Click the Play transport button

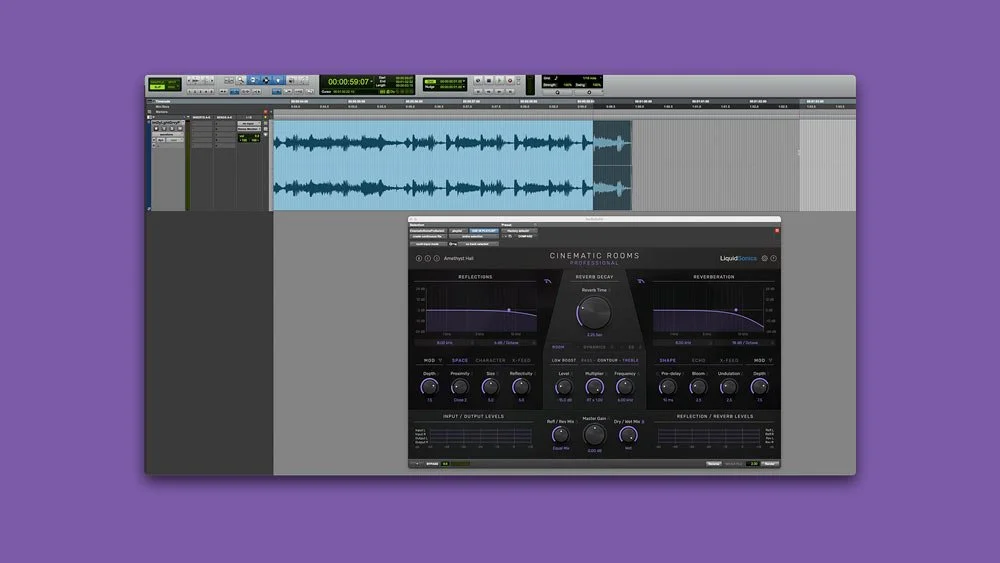(500, 80)
